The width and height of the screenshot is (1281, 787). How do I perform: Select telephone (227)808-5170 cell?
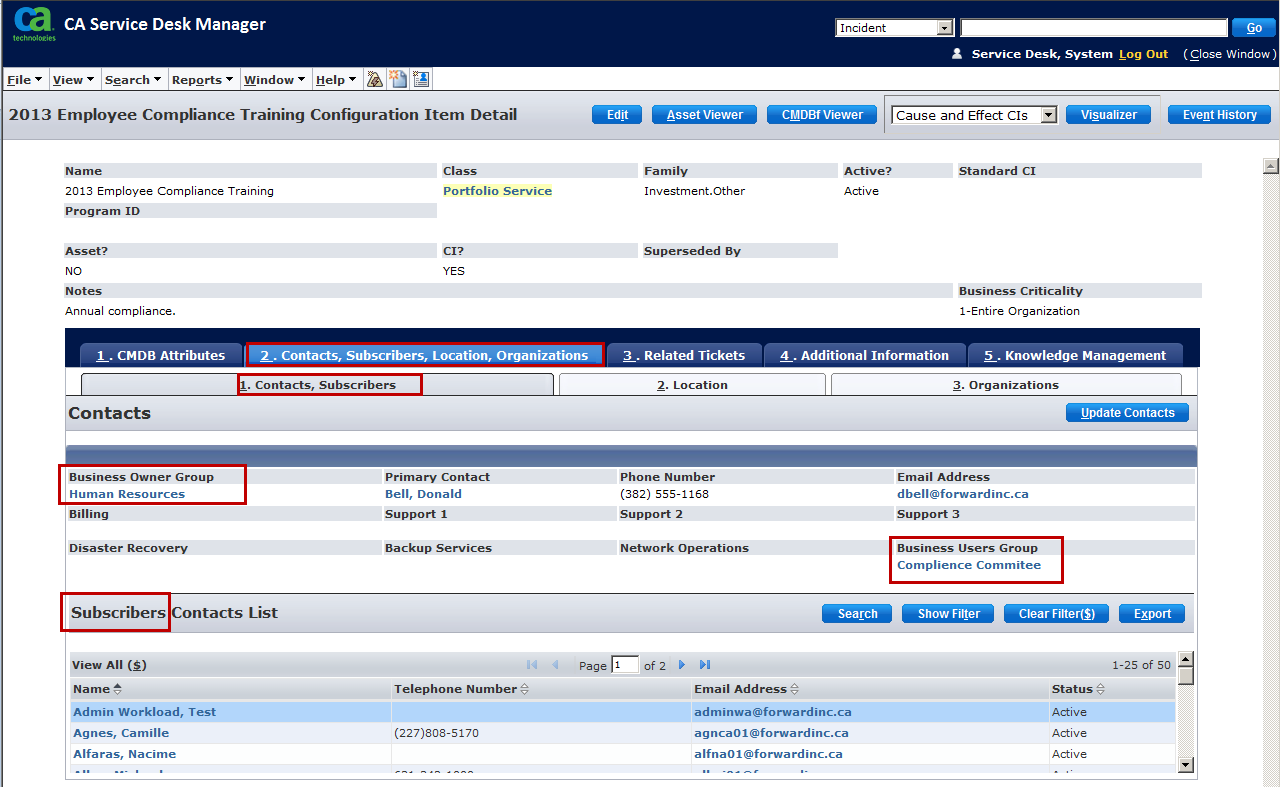coord(541,733)
